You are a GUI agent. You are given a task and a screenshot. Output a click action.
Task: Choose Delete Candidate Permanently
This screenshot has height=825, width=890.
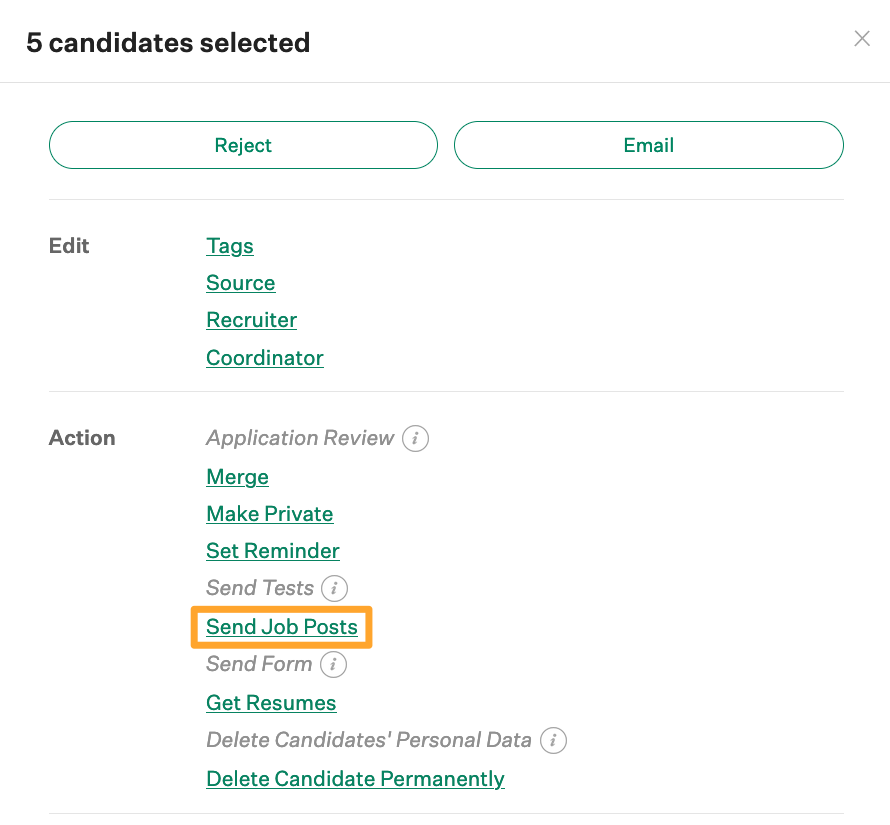click(355, 779)
